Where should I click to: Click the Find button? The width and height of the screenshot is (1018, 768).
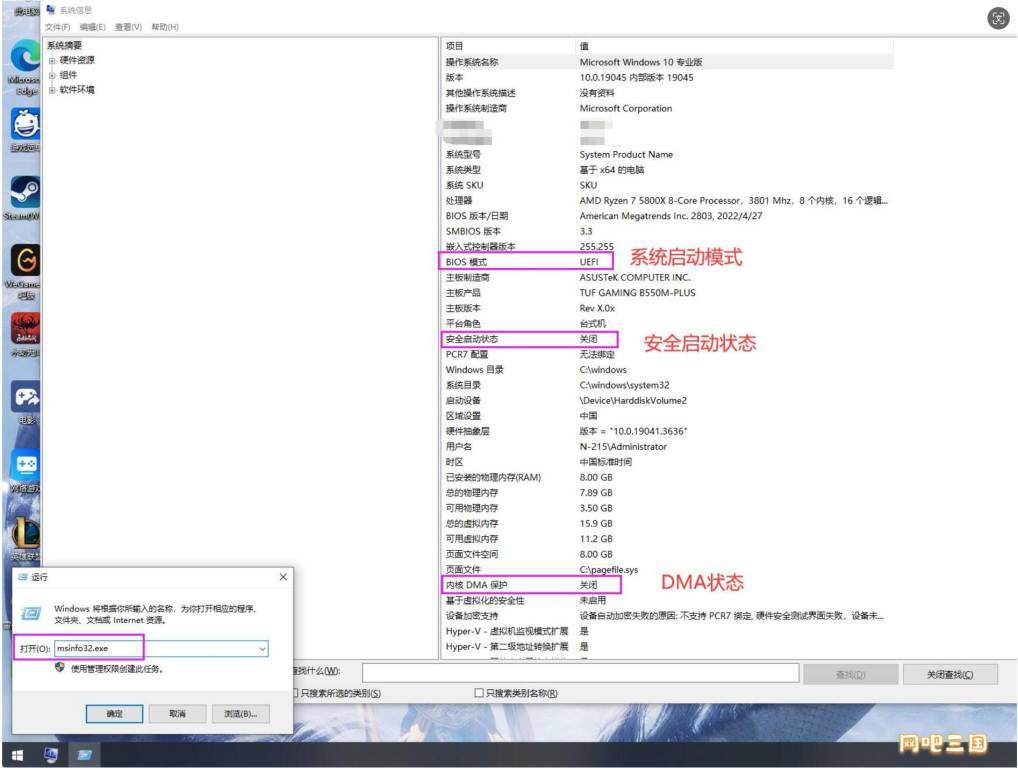850,675
